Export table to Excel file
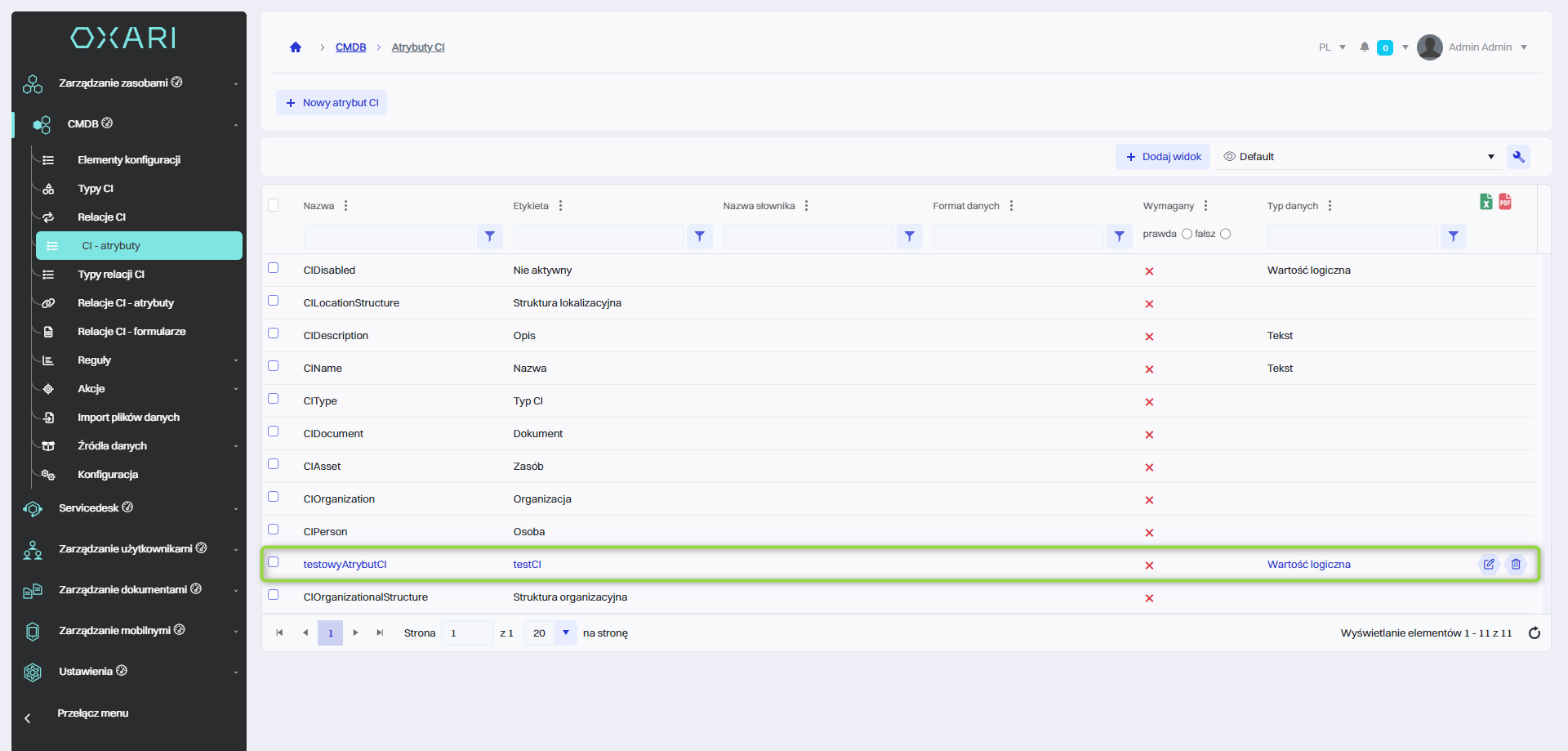The height and width of the screenshot is (751, 1568). (x=1486, y=202)
